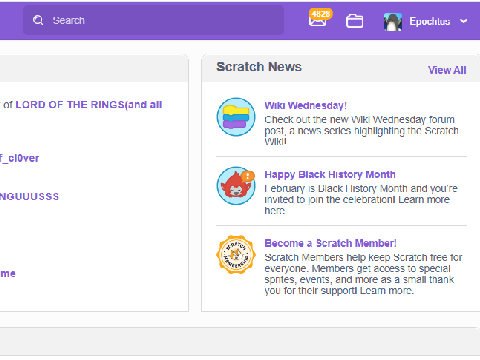
Task: Expand the account dropdown arrow
Action: click(x=463, y=21)
